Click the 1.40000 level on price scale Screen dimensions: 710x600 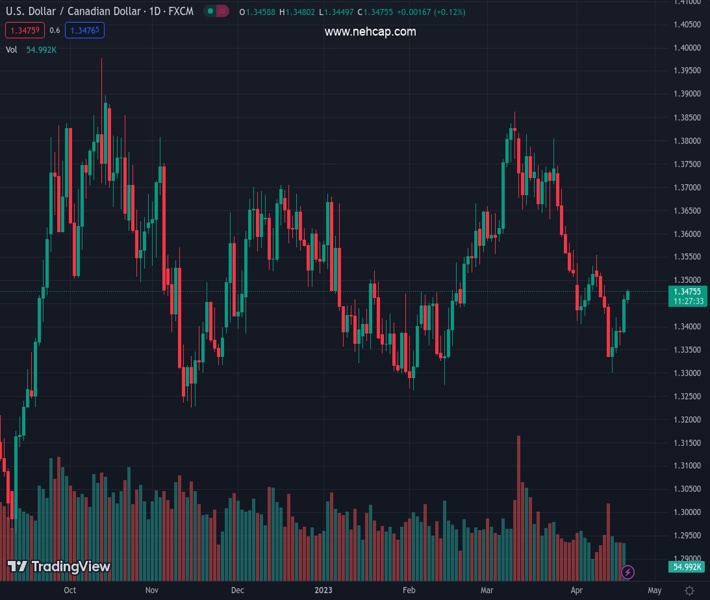coord(686,2)
